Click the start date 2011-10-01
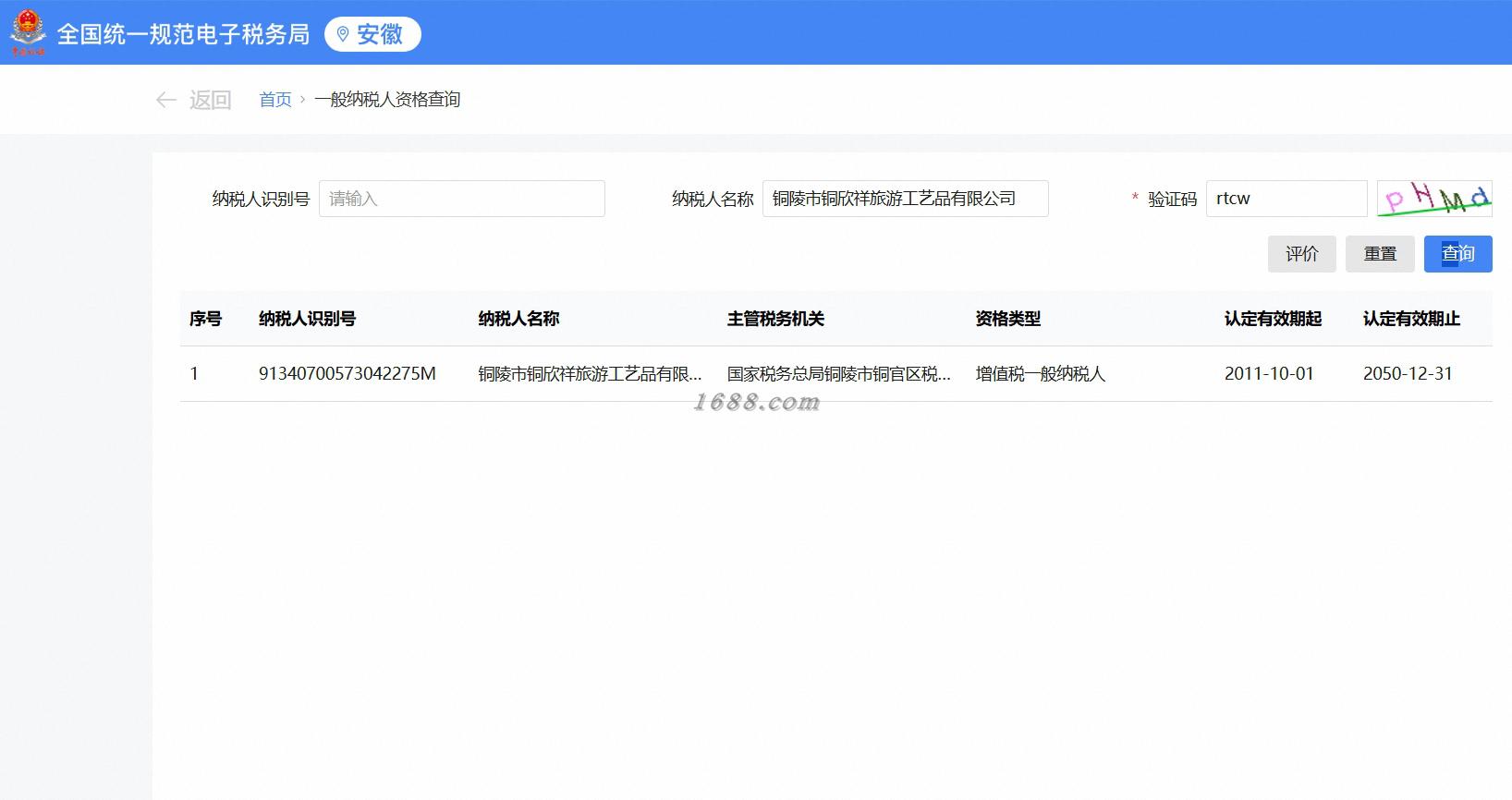 point(1269,374)
